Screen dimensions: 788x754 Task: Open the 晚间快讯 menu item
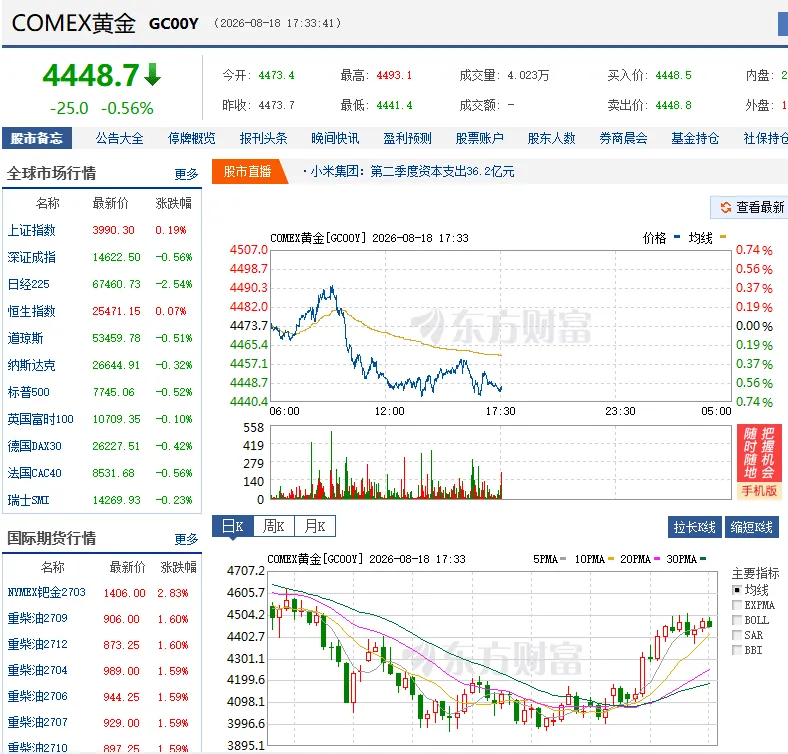coord(335,138)
